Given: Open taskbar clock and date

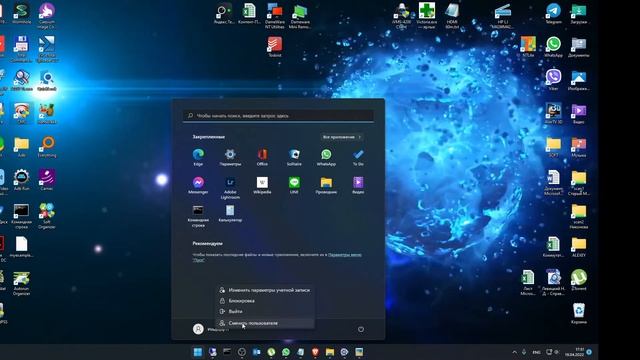Looking at the screenshot, I should [x=575, y=352].
